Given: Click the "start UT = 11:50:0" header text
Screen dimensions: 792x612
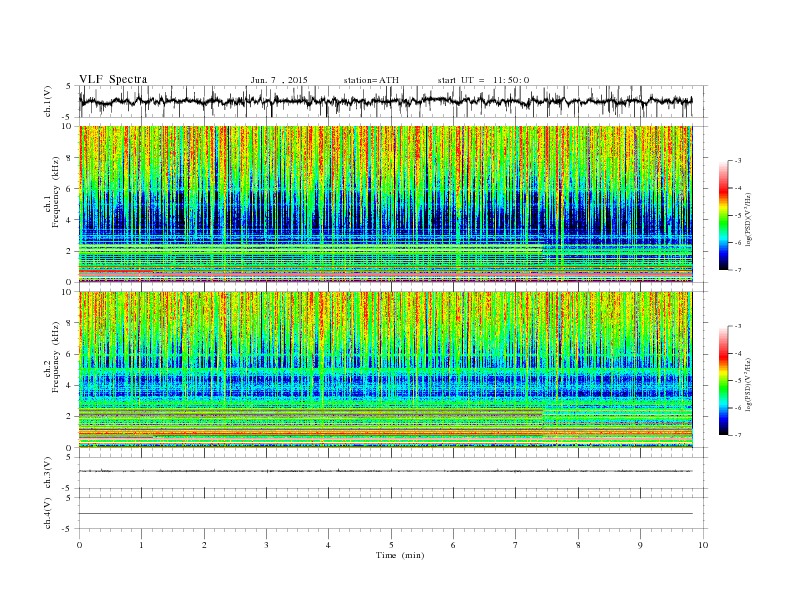Looking at the screenshot, I should pos(483,80).
